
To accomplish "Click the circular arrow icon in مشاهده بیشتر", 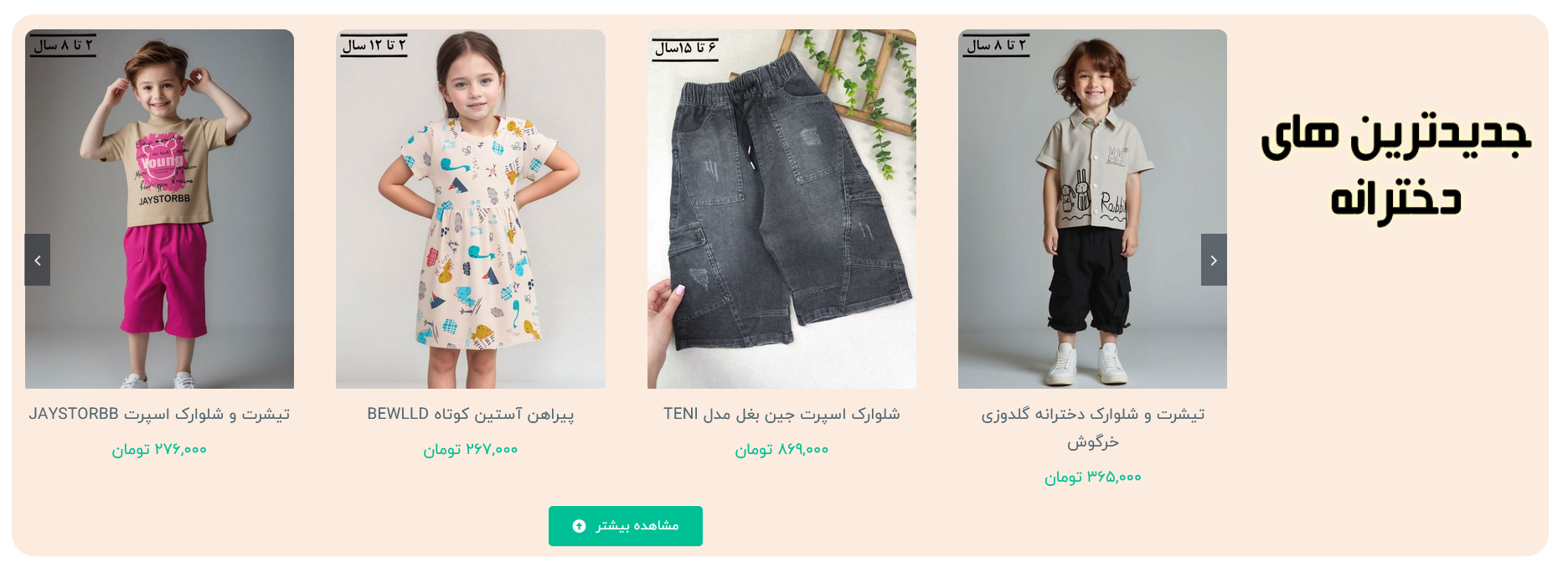I will click(579, 526).
